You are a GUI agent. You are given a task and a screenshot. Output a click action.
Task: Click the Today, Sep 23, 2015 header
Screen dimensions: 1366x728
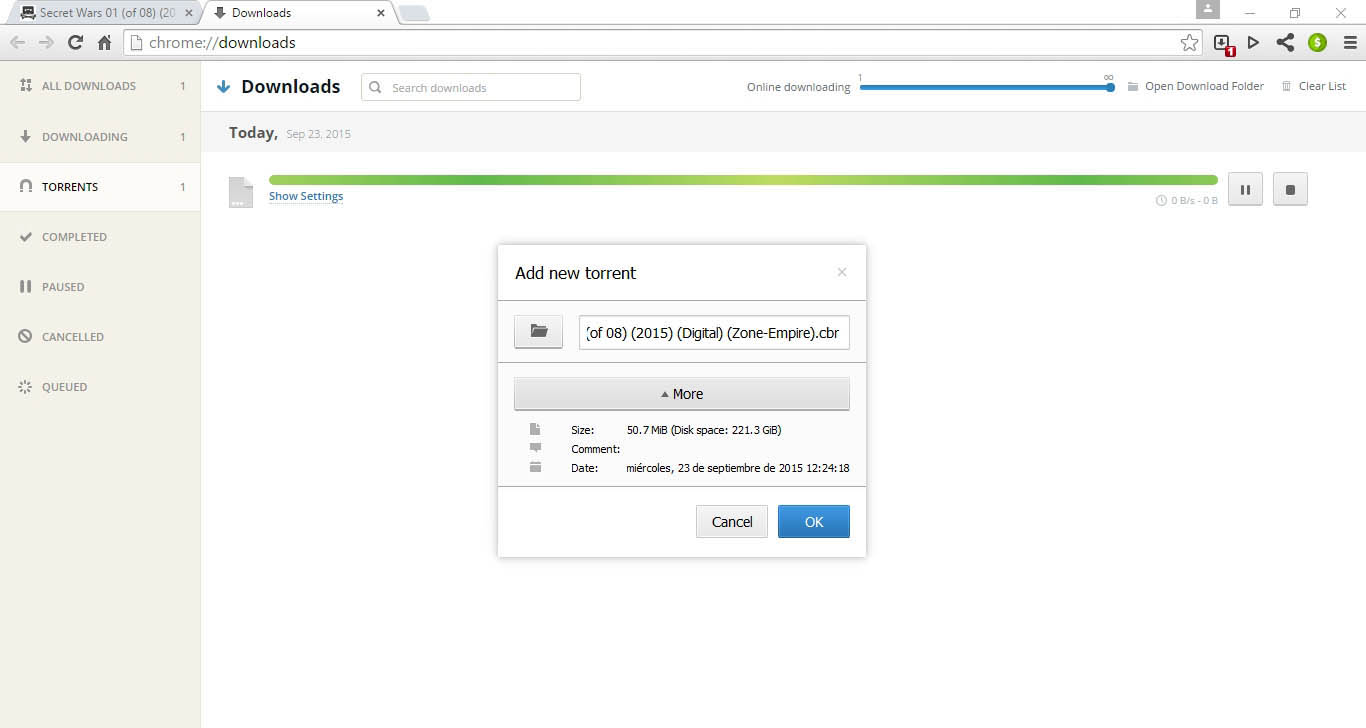click(x=290, y=132)
